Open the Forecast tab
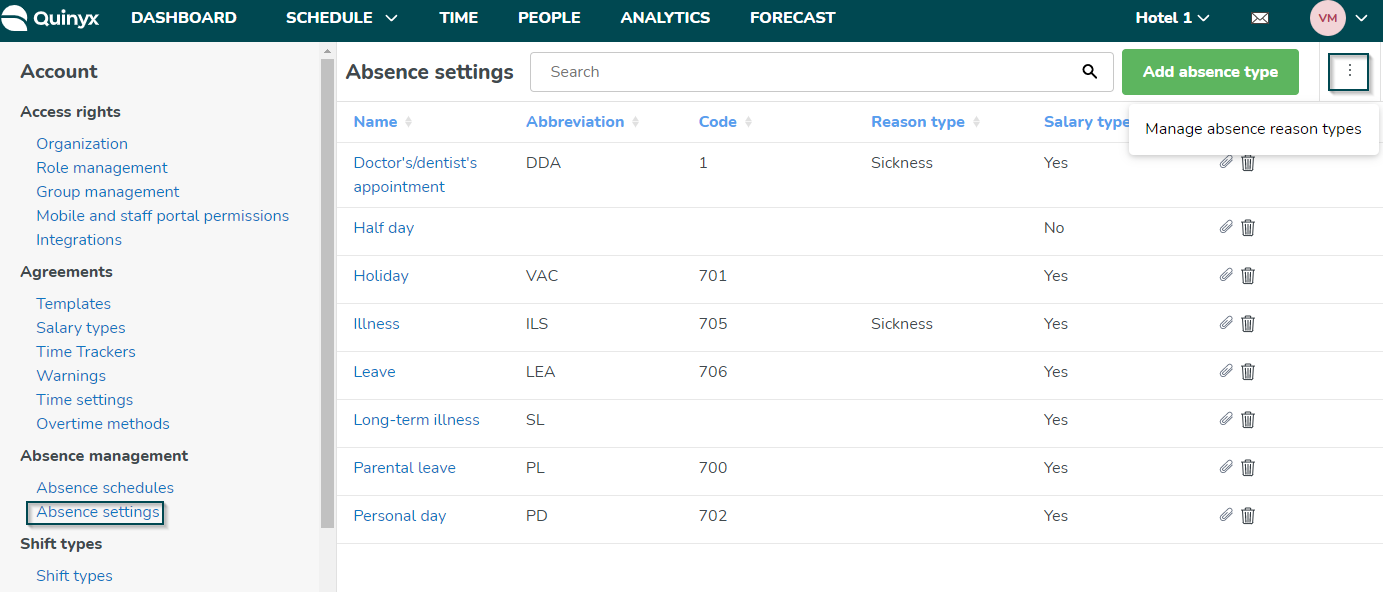Screen dimensions: 1383x592 tap(792, 18)
